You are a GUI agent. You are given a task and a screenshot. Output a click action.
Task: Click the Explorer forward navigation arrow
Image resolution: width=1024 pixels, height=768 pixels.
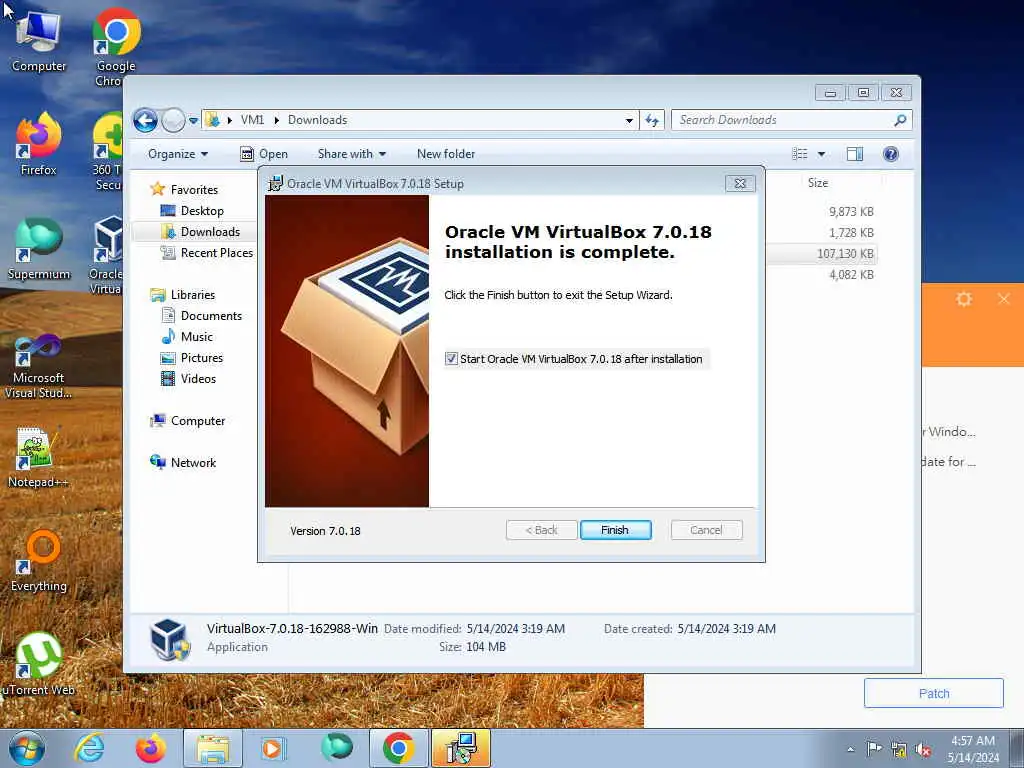(173, 120)
